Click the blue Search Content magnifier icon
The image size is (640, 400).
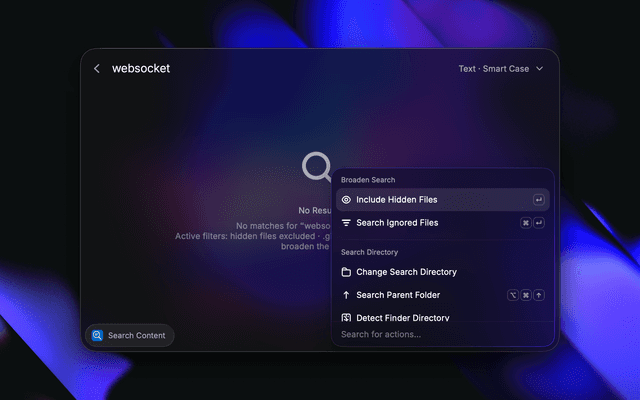(x=97, y=336)
